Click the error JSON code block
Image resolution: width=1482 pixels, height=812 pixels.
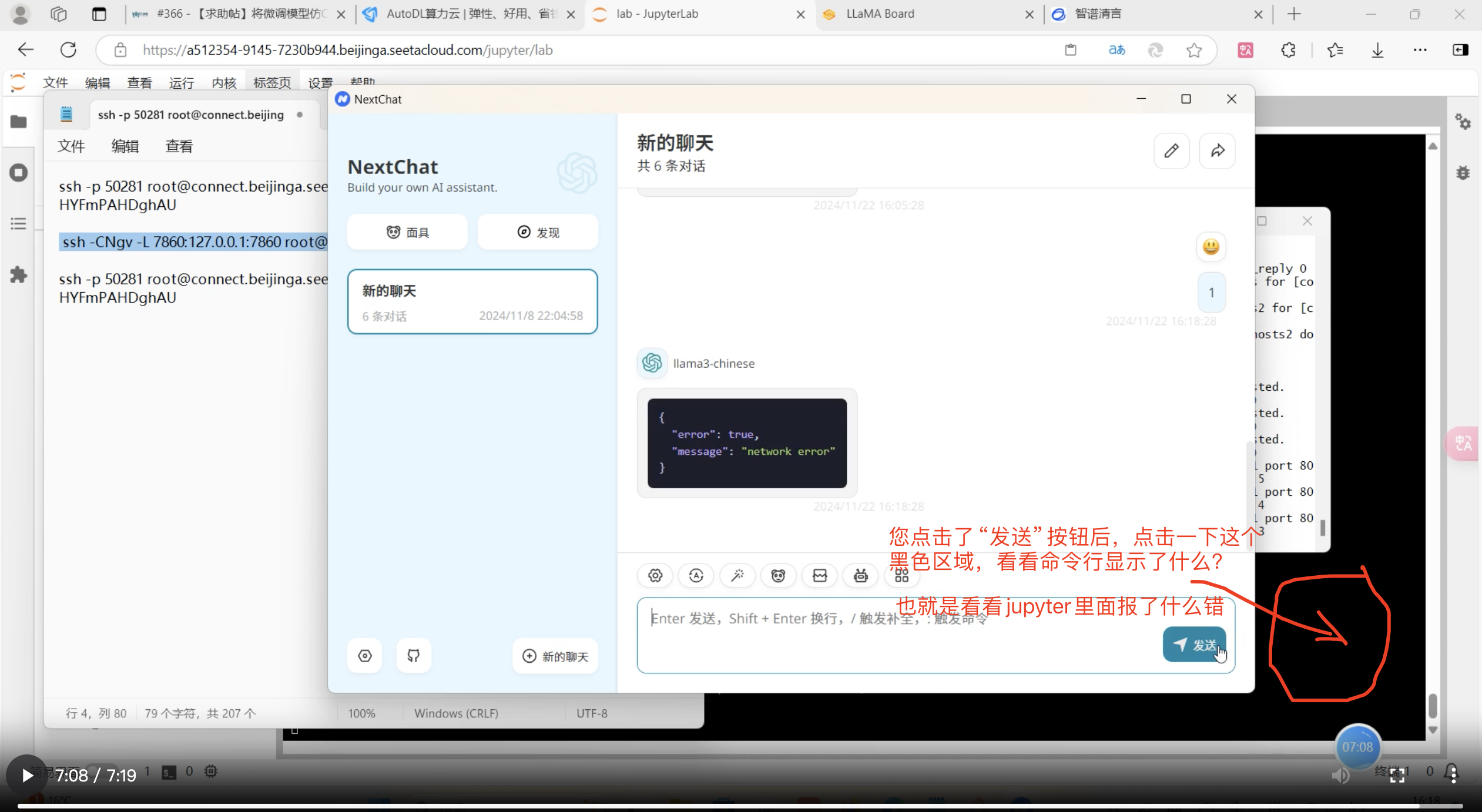(x=747, y=443)
